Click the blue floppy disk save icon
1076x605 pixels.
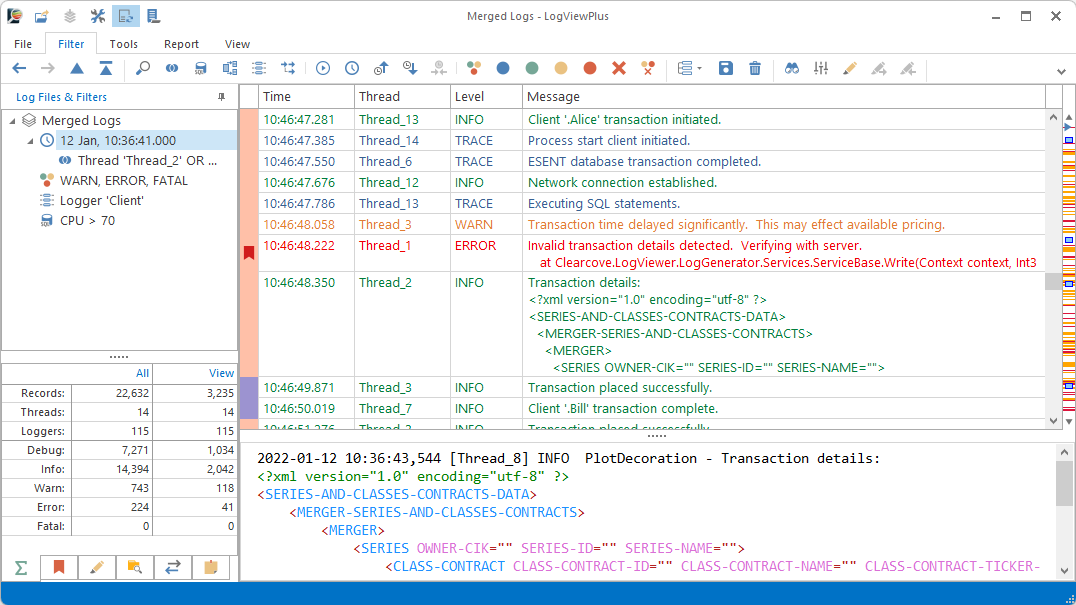726,68
